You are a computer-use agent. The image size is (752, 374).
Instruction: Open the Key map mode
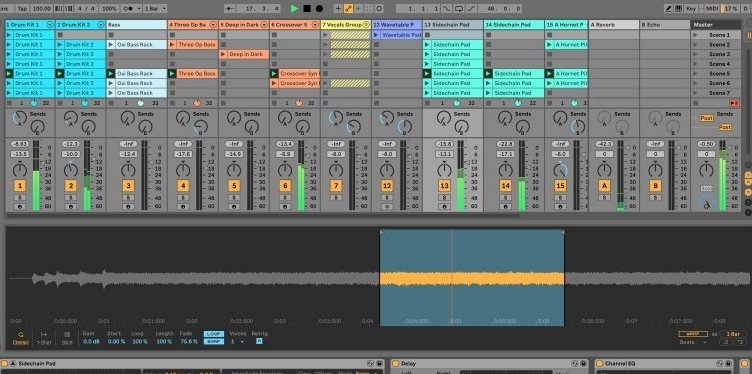coord(691,9)
